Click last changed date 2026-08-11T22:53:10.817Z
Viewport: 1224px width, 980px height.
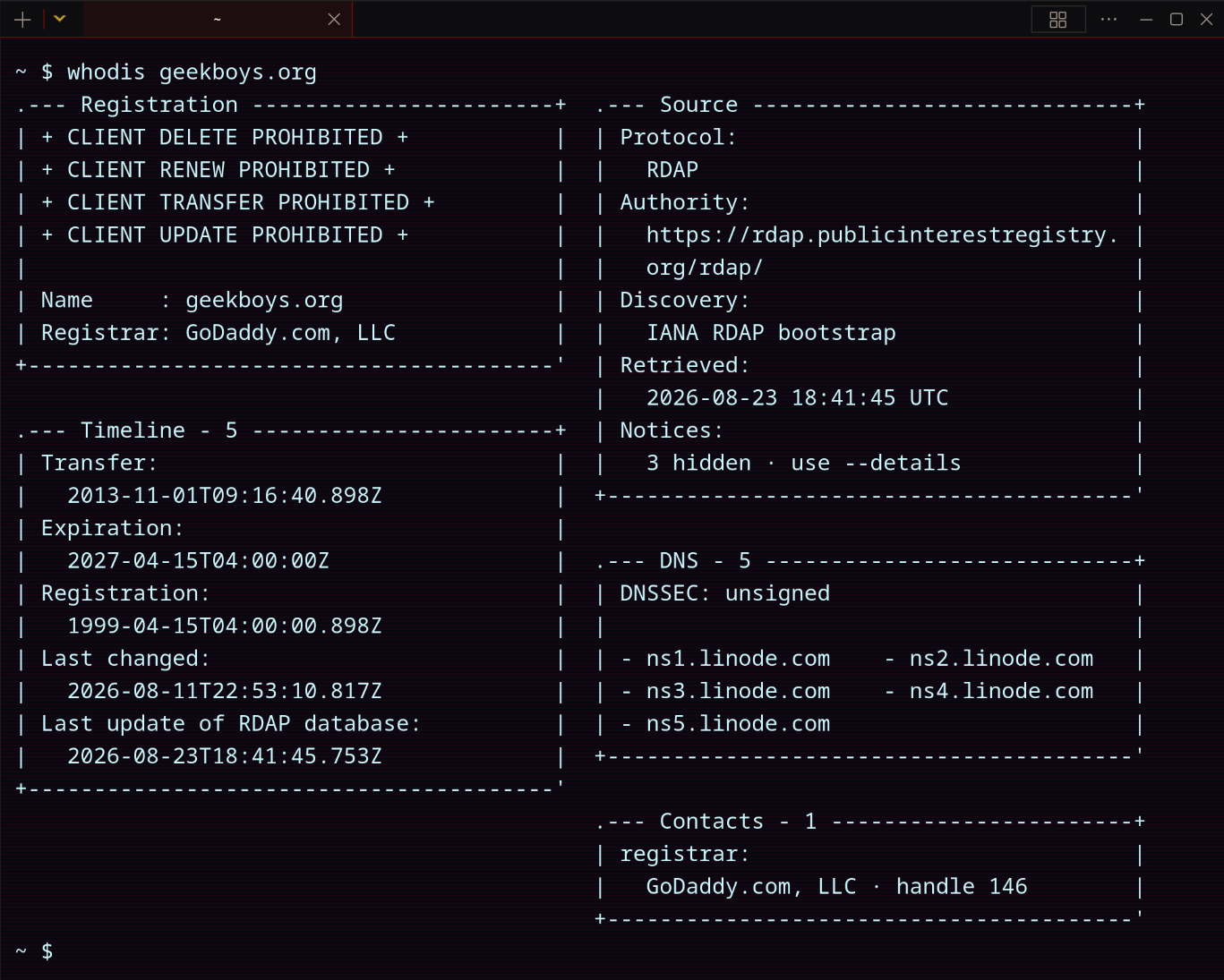[x=225, y=692]
